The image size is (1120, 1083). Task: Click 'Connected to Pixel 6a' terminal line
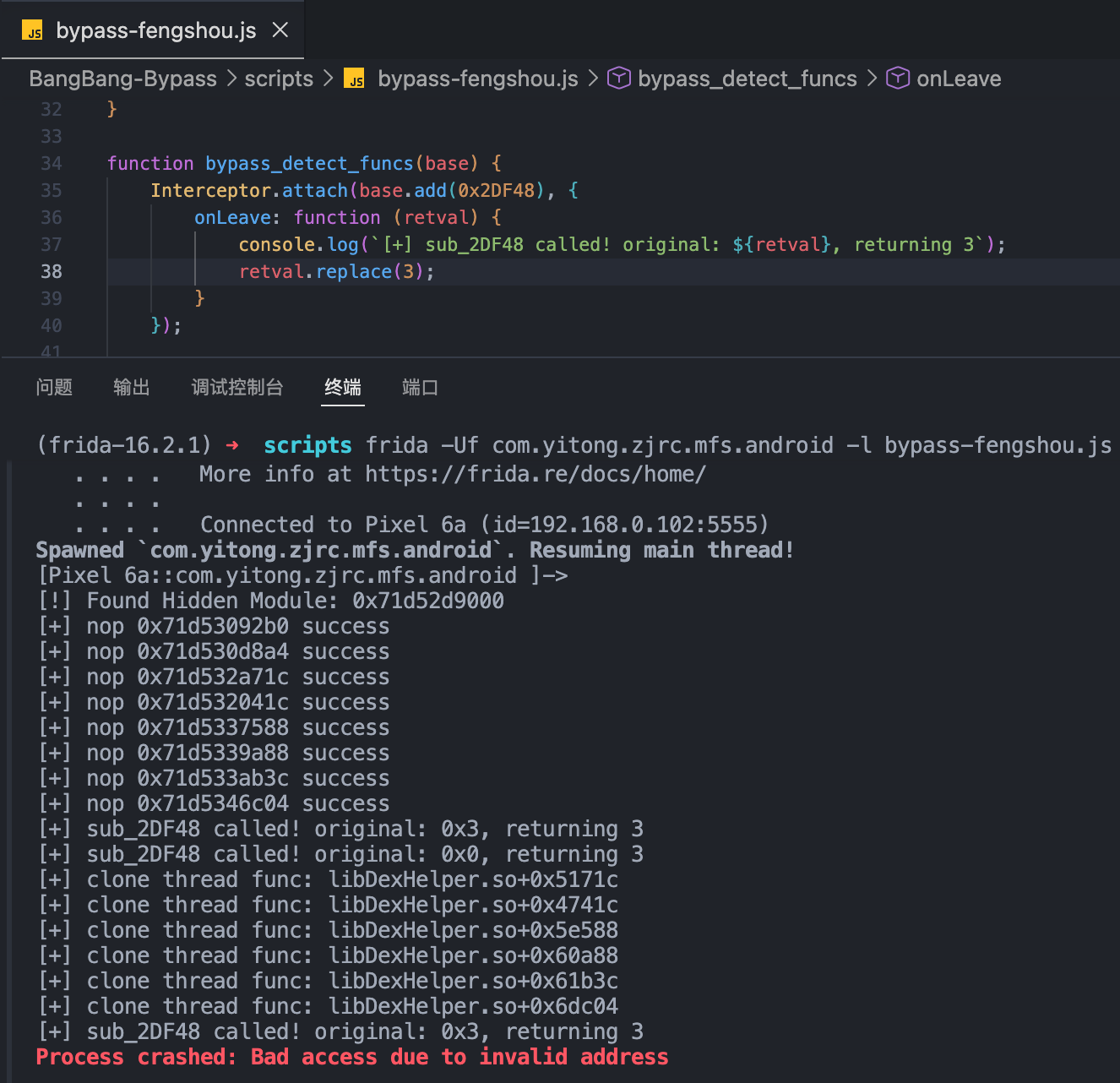(x=484, y=525)
